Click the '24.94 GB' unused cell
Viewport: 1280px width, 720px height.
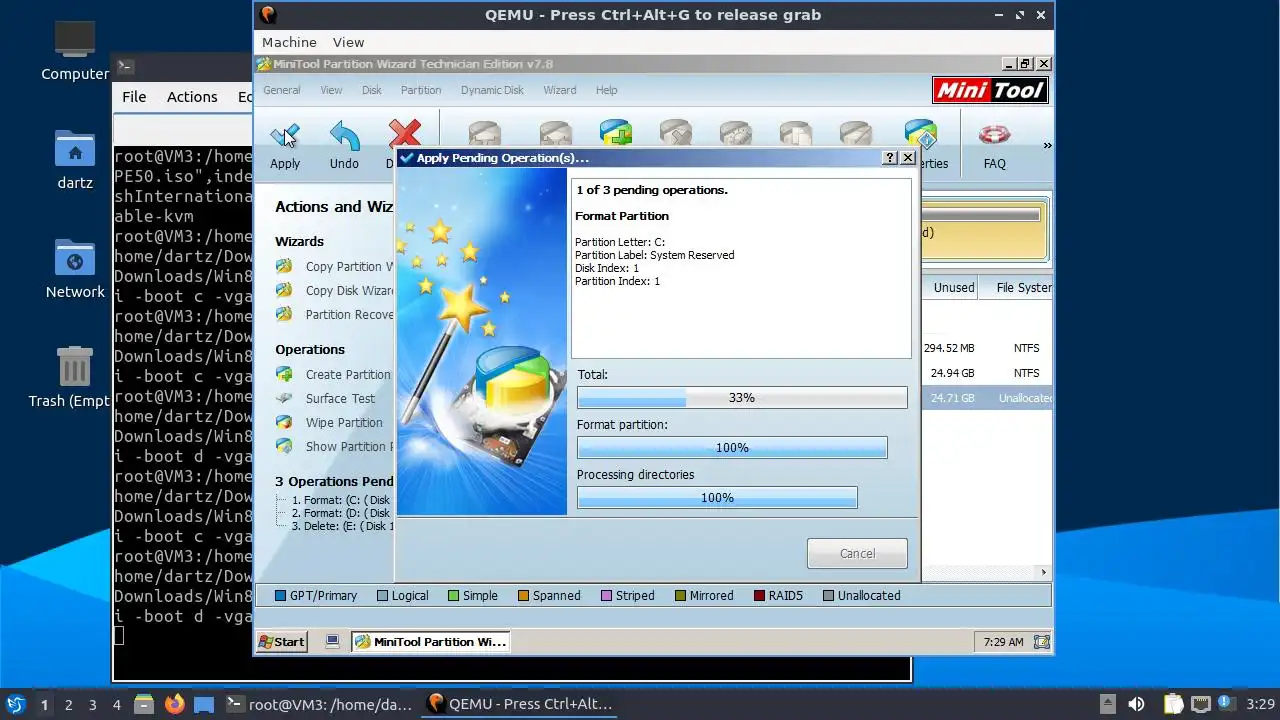(952, 373)
